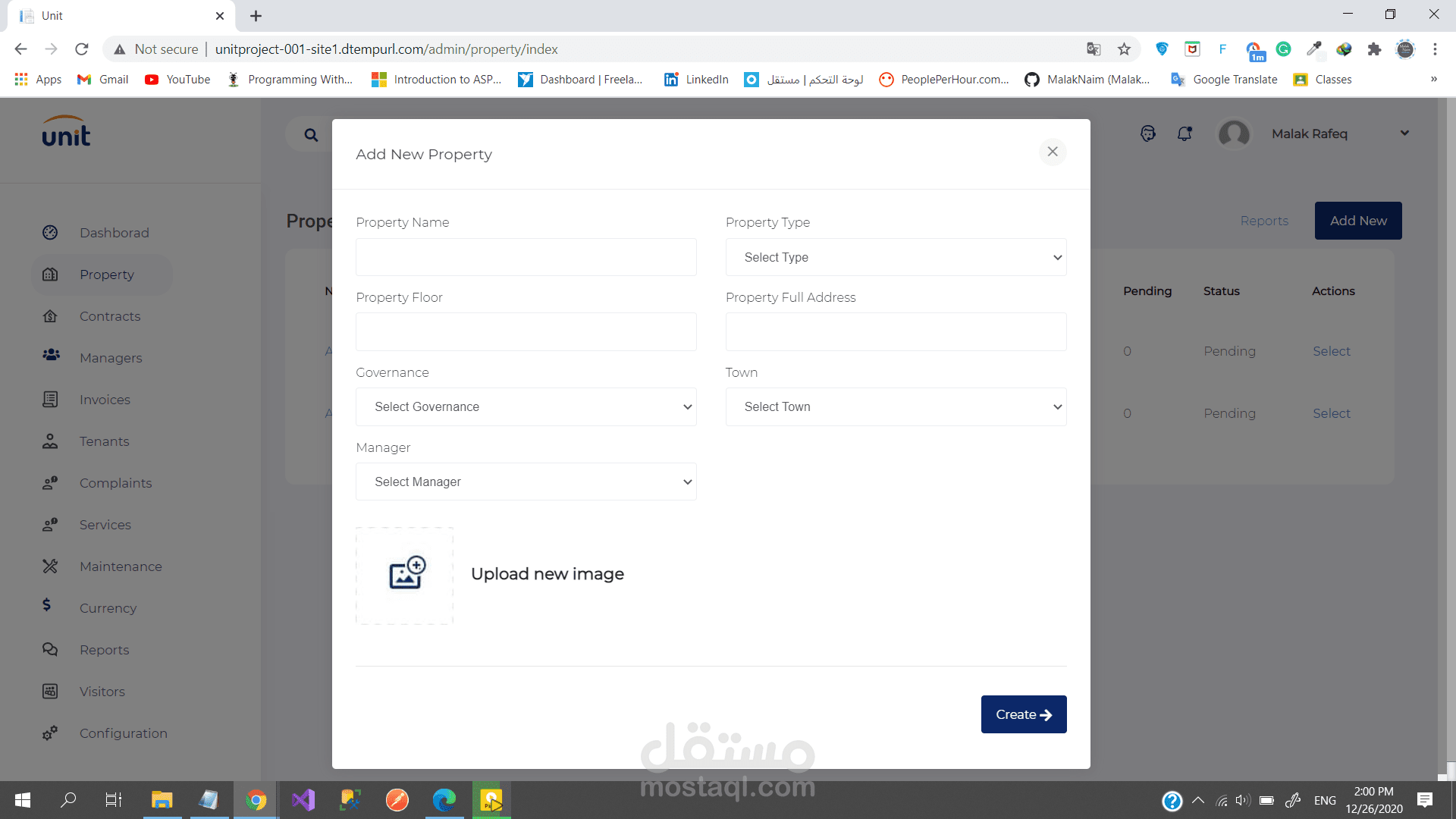Screen dimensions: 1456x819
Task: Close the Add New Property dialog
Action: coord(1053,152)
